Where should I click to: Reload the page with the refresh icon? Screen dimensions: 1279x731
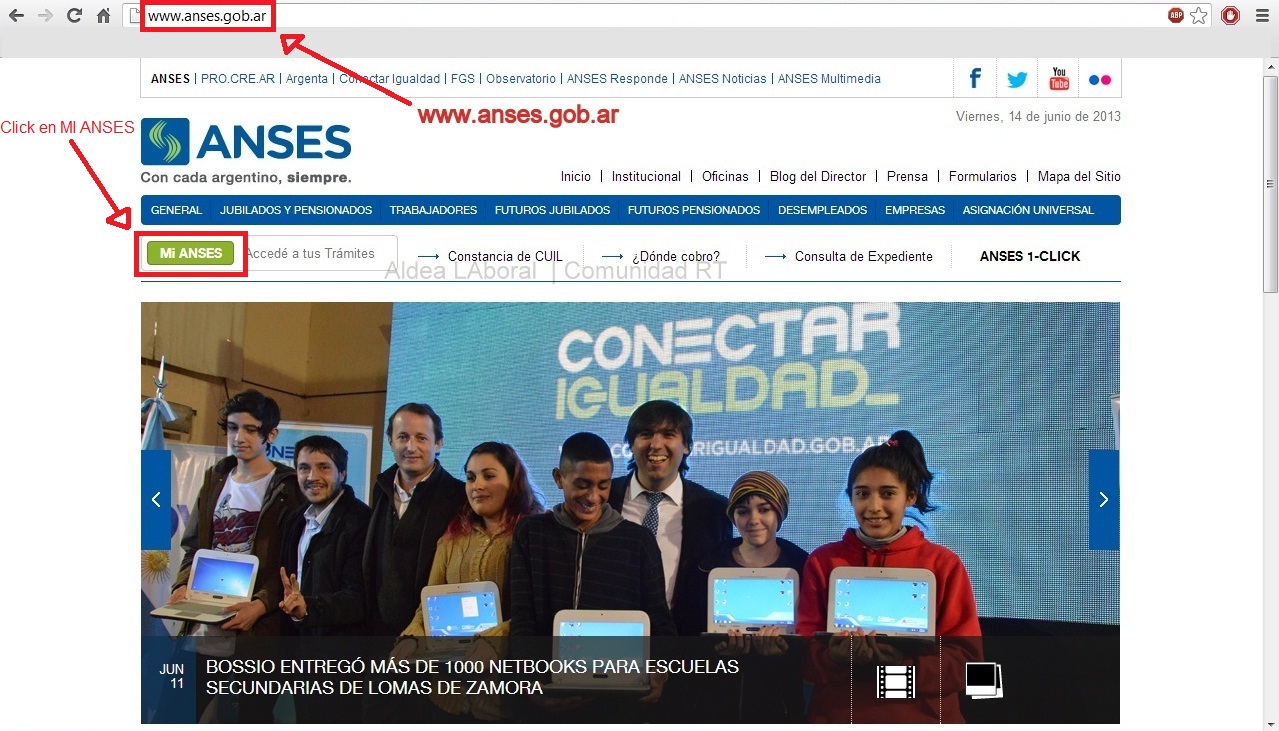coord(74,16)
